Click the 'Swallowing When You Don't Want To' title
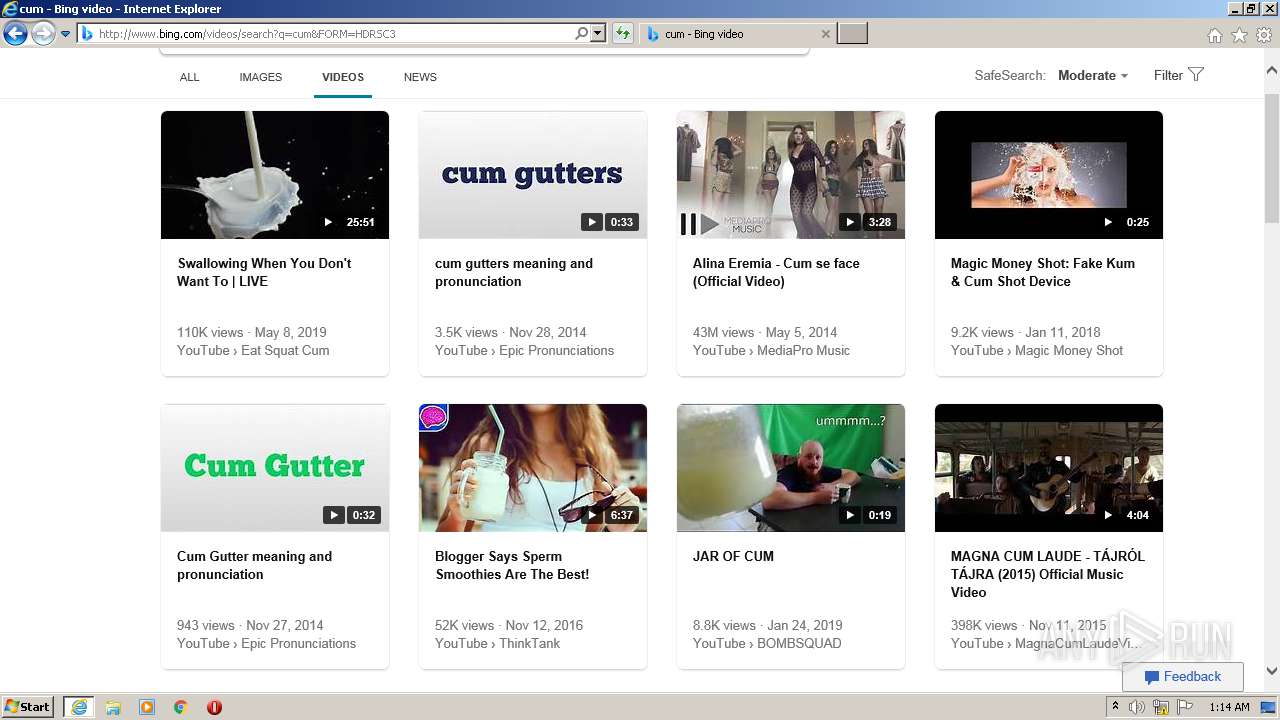This screenshot has width=1280, height=720. pos(264,272)
